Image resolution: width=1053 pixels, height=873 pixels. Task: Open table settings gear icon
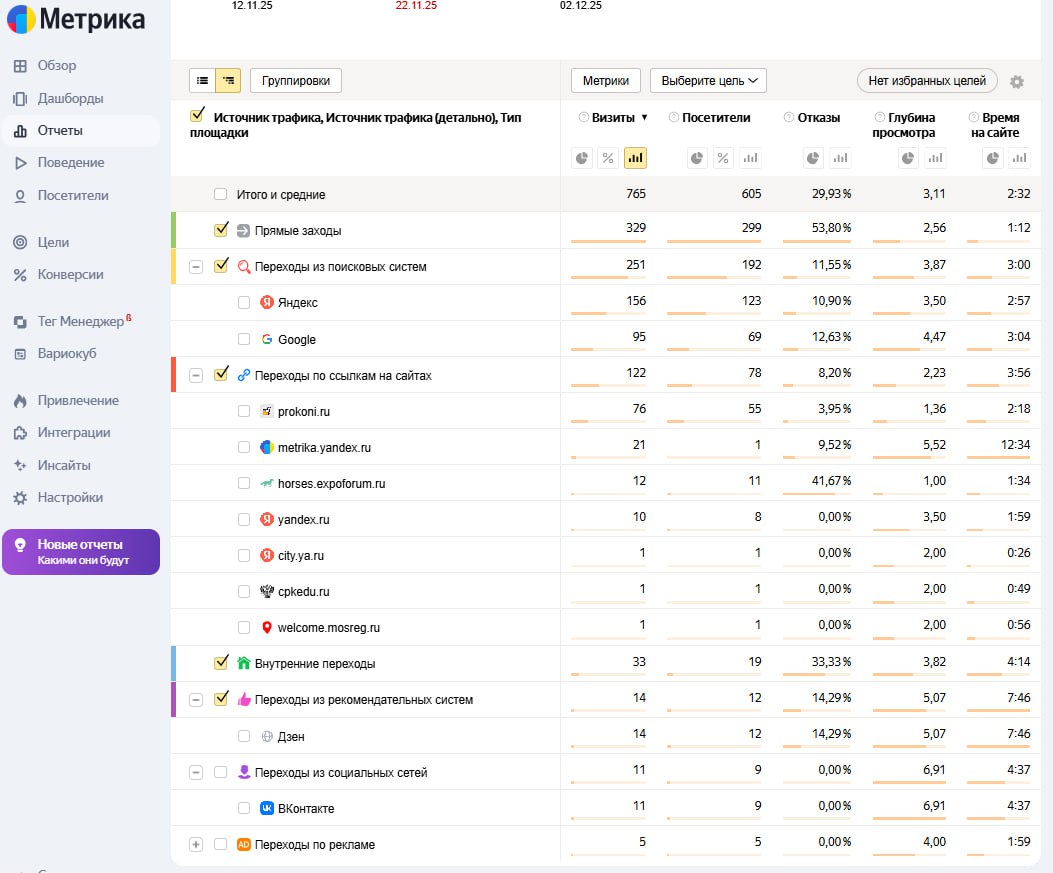pyautogui.click(x=1017, y=82)
